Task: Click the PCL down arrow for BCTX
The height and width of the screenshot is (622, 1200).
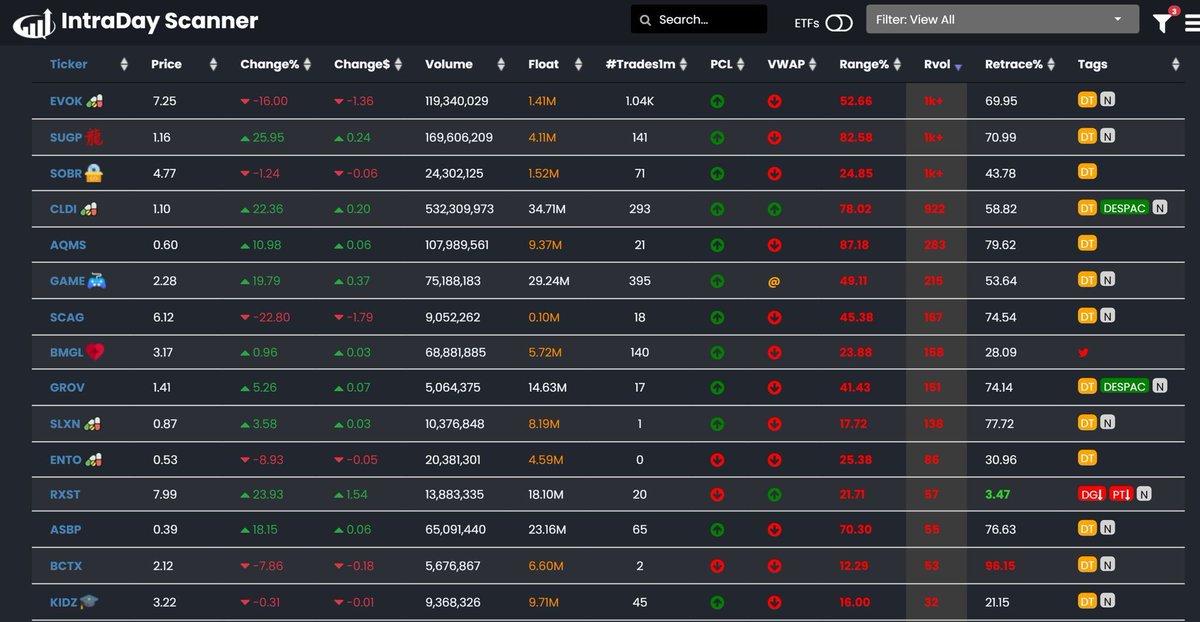Action: pyautogui.click(x=717, y=566)
